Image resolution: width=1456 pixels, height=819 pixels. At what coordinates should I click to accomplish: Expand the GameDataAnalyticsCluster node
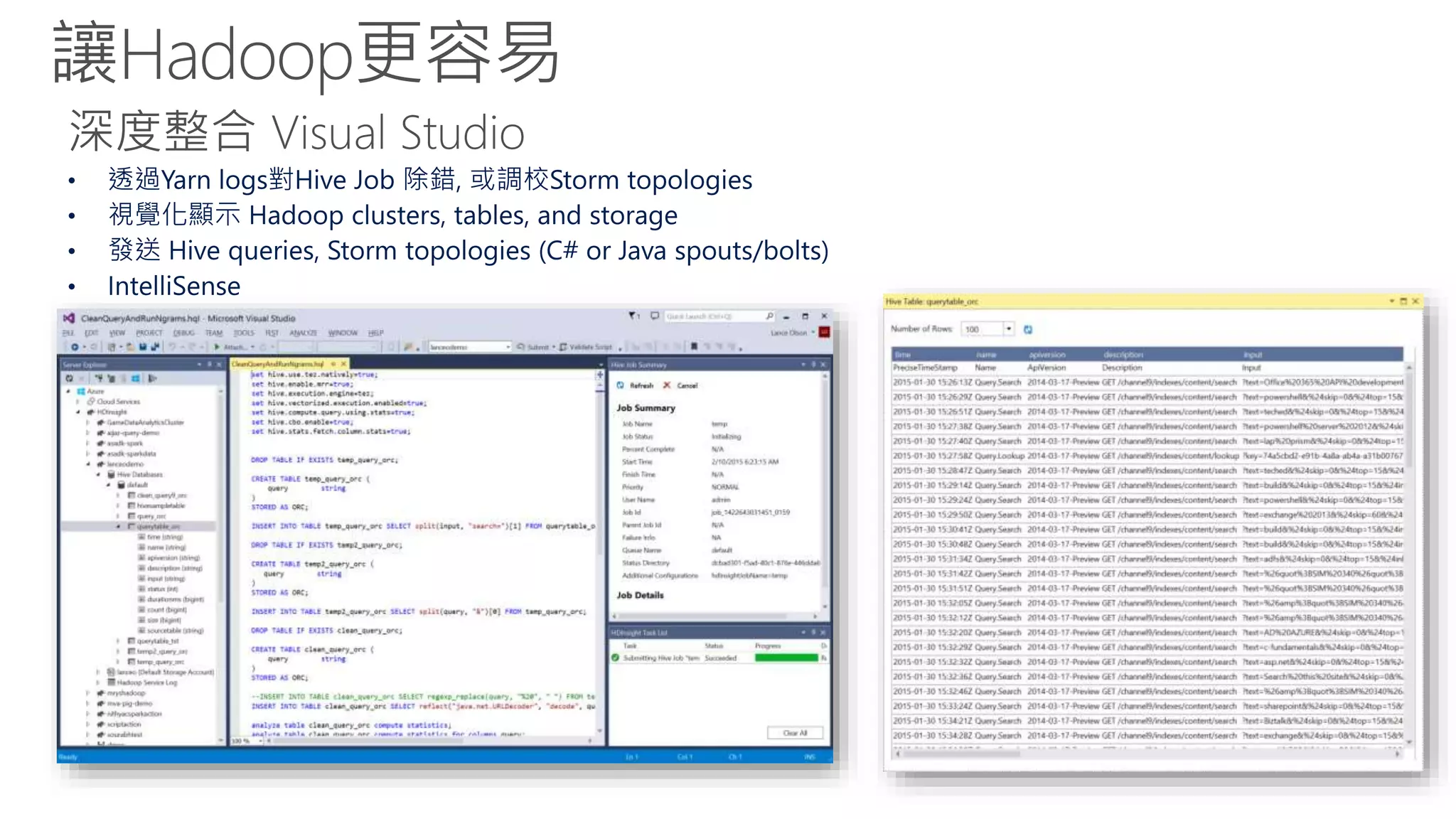[88, 422]
